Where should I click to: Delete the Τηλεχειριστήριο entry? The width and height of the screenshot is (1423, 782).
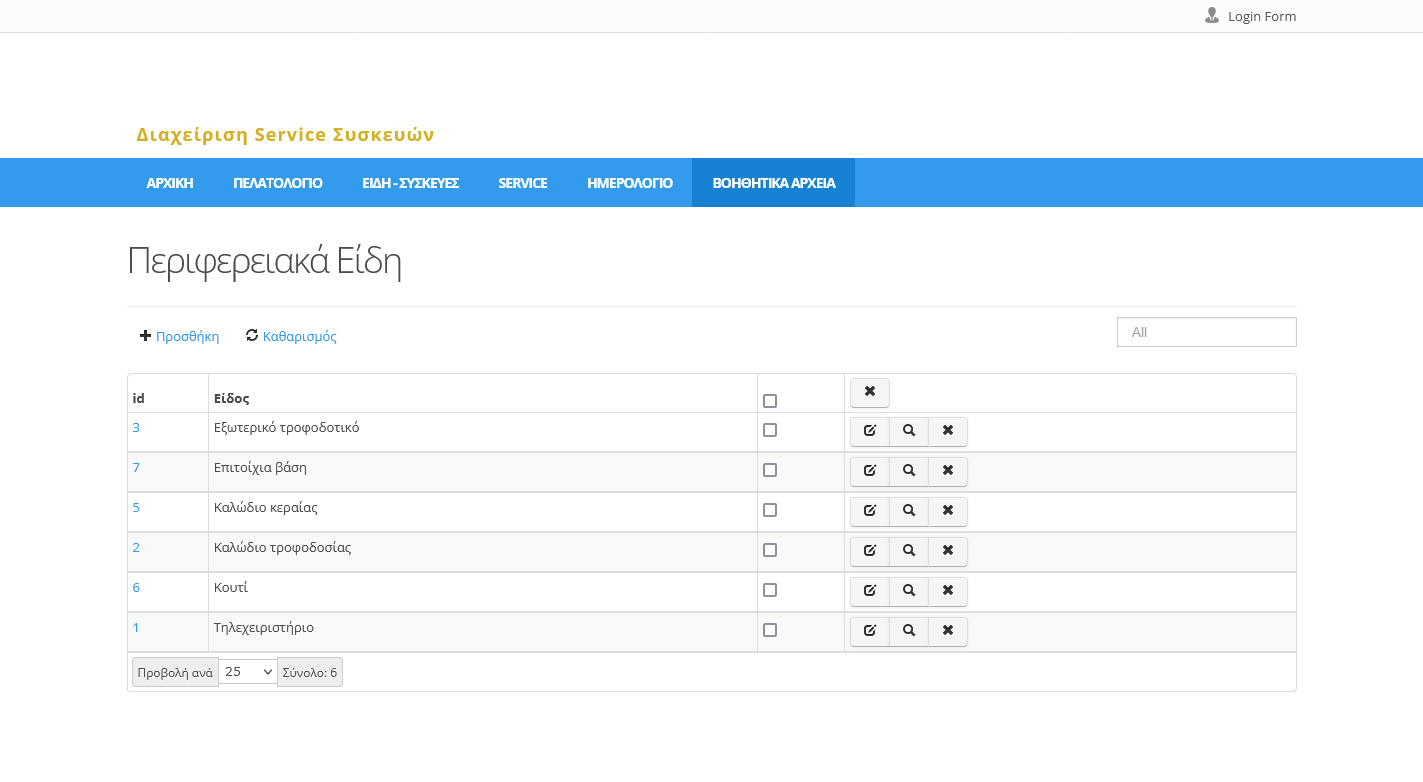(947, 631)
